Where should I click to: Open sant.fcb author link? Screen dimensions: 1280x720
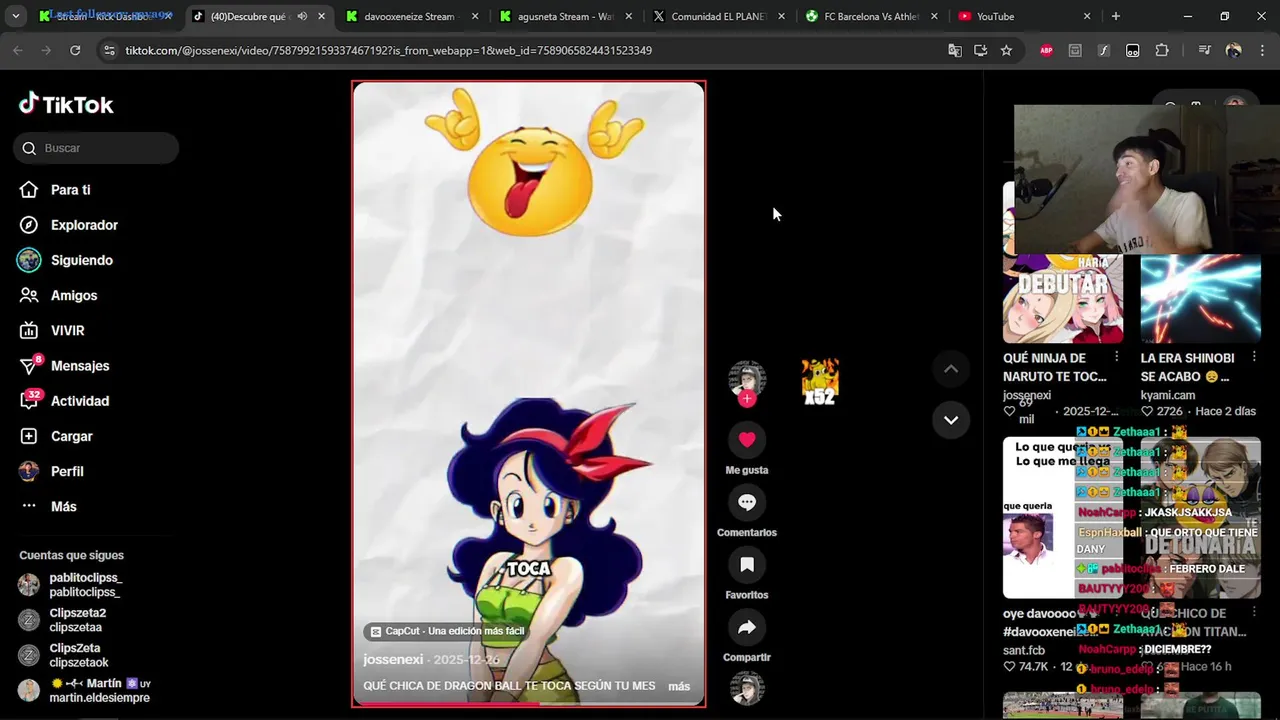(1024, 650)
